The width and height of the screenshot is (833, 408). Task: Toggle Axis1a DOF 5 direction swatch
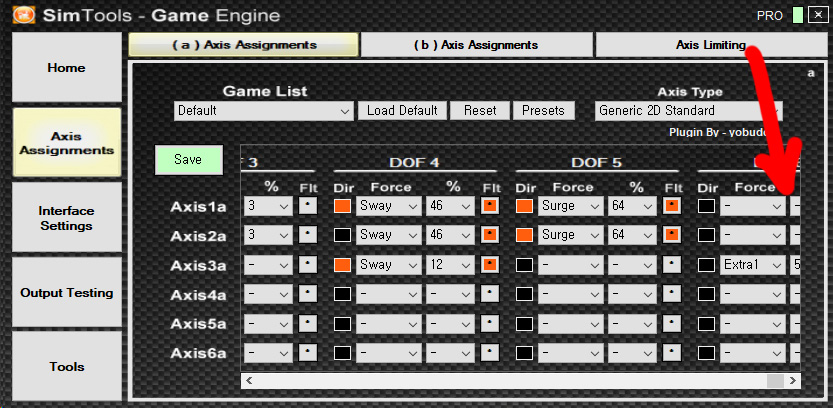point(524,206)
